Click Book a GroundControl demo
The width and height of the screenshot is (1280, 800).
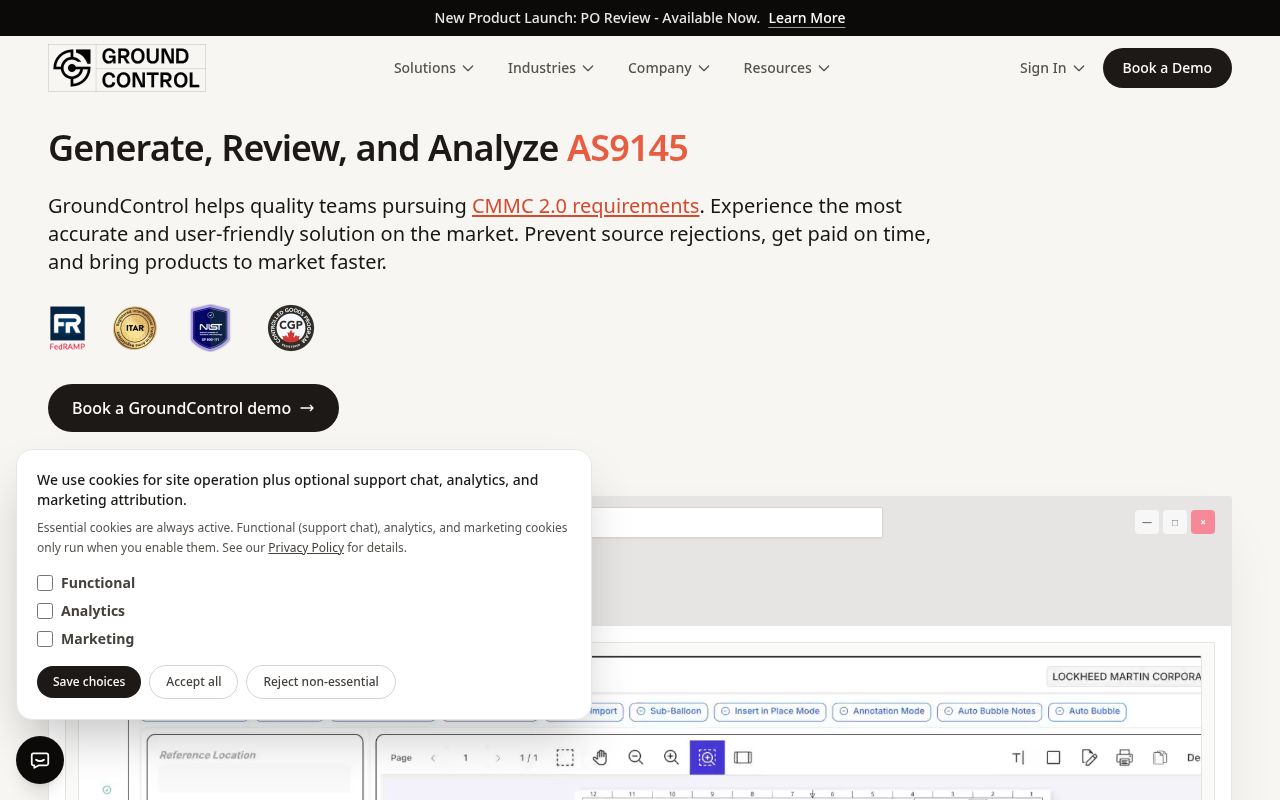[193, 408]
